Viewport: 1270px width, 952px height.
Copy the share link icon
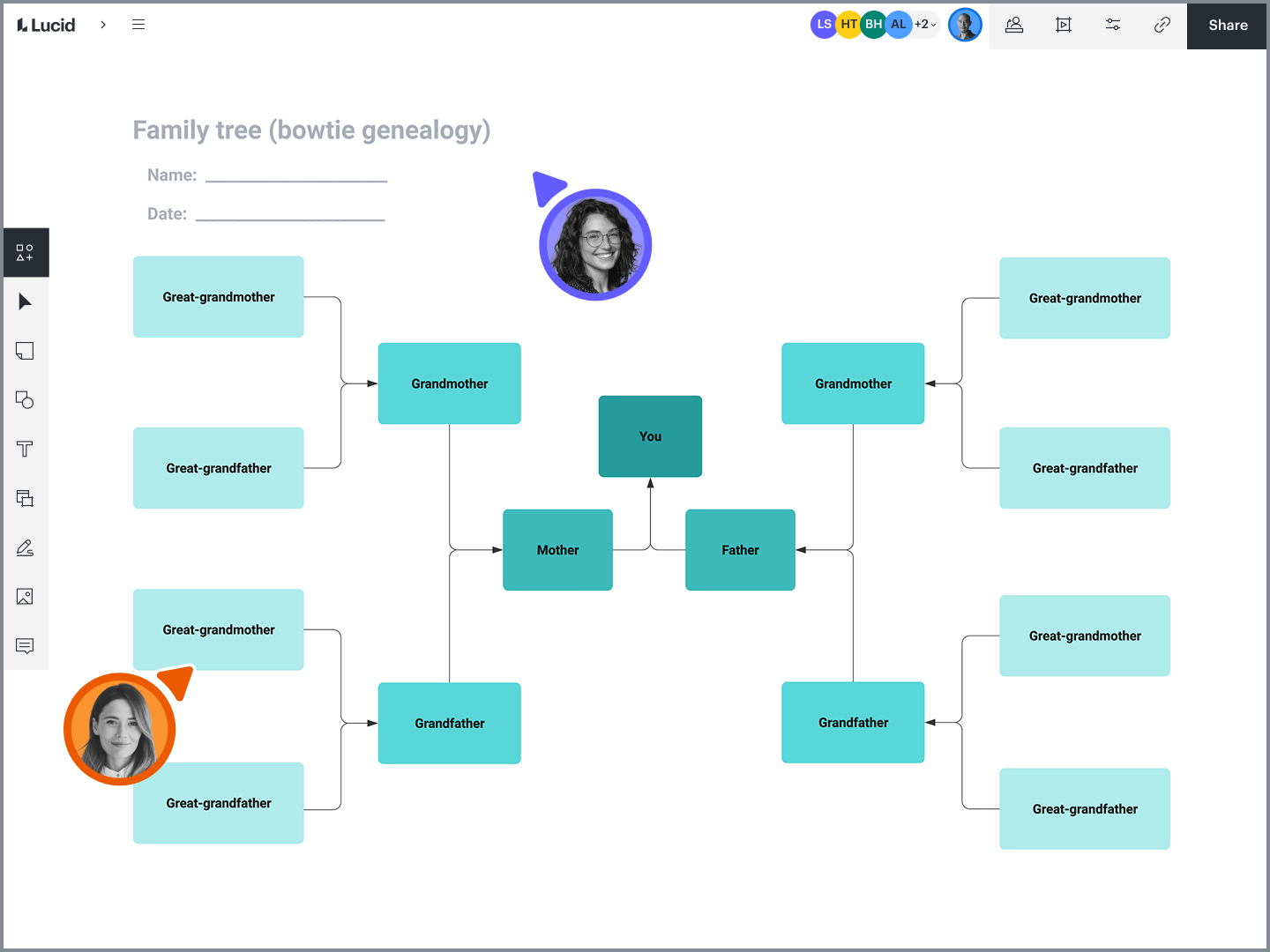point(1162,25)
